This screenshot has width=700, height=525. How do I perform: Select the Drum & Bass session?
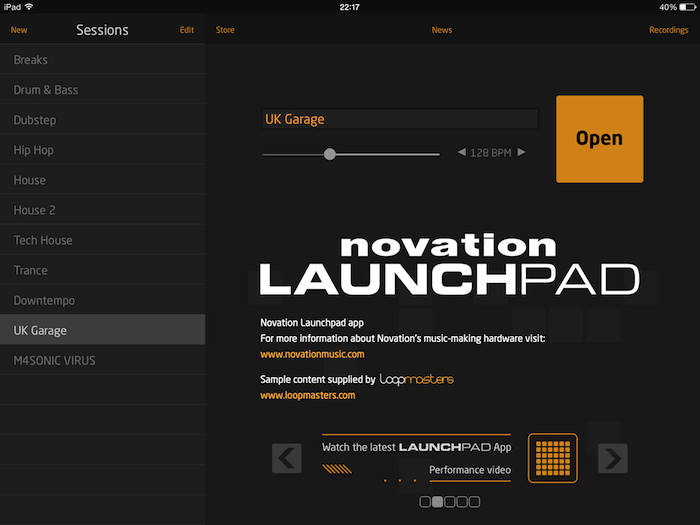pos(103,89)
